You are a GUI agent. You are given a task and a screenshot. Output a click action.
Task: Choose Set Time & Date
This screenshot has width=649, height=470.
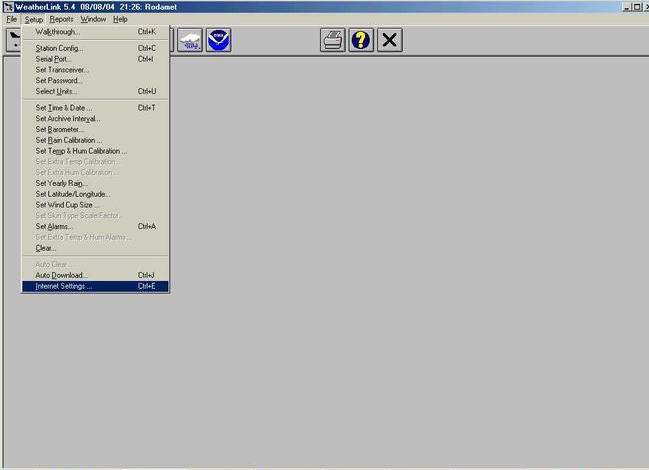95,108
